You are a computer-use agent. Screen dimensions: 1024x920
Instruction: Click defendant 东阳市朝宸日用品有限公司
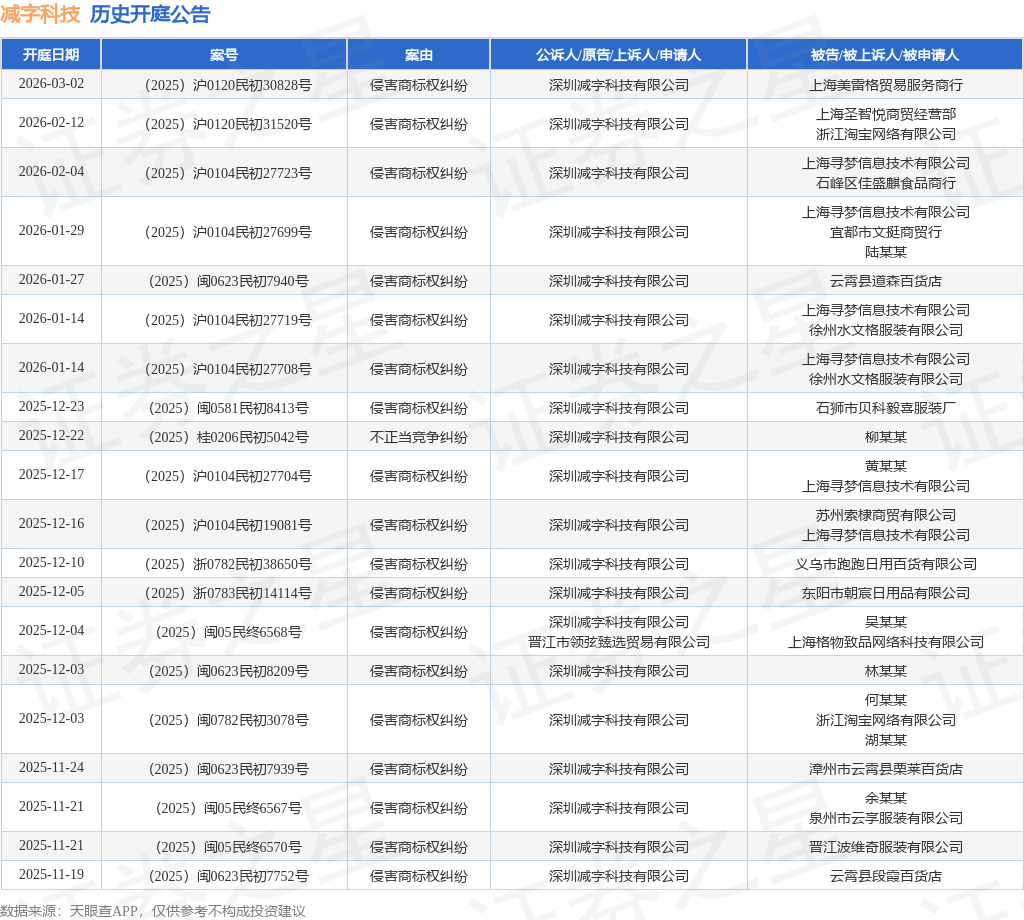click(x=886, y=593)
